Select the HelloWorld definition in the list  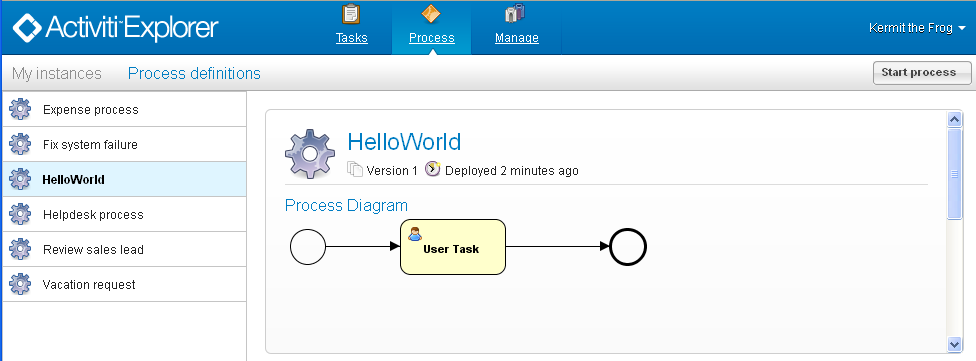(x=124, y=179)
